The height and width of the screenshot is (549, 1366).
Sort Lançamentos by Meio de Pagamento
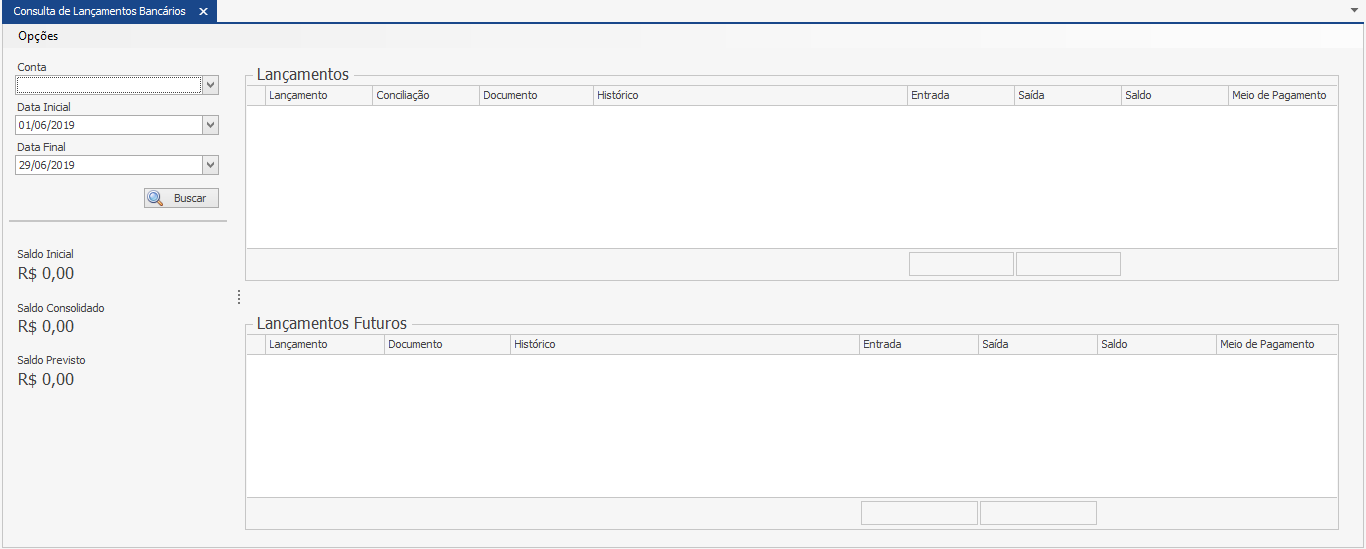point(1282,95)
